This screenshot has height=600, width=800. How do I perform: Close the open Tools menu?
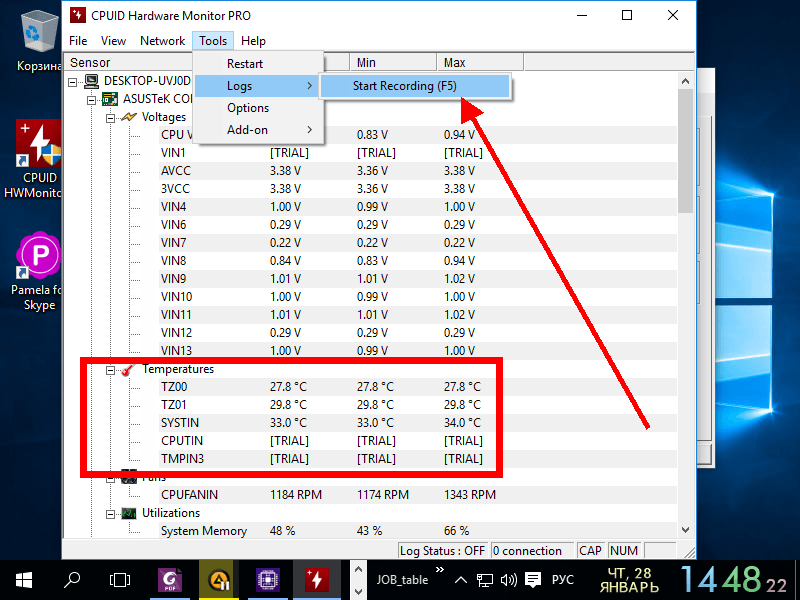tap(213, 41)
